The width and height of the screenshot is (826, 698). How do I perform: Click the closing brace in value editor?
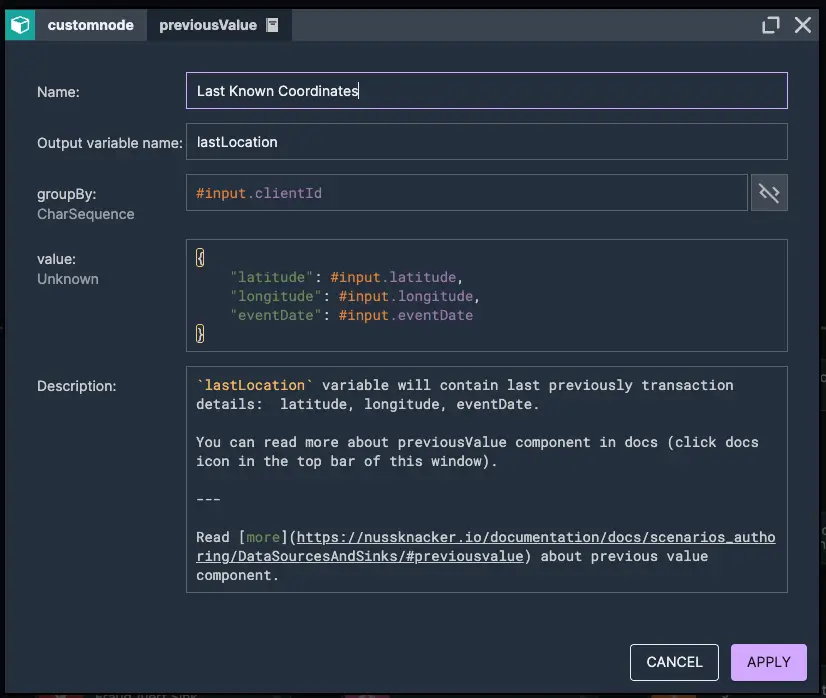(200, 334)
